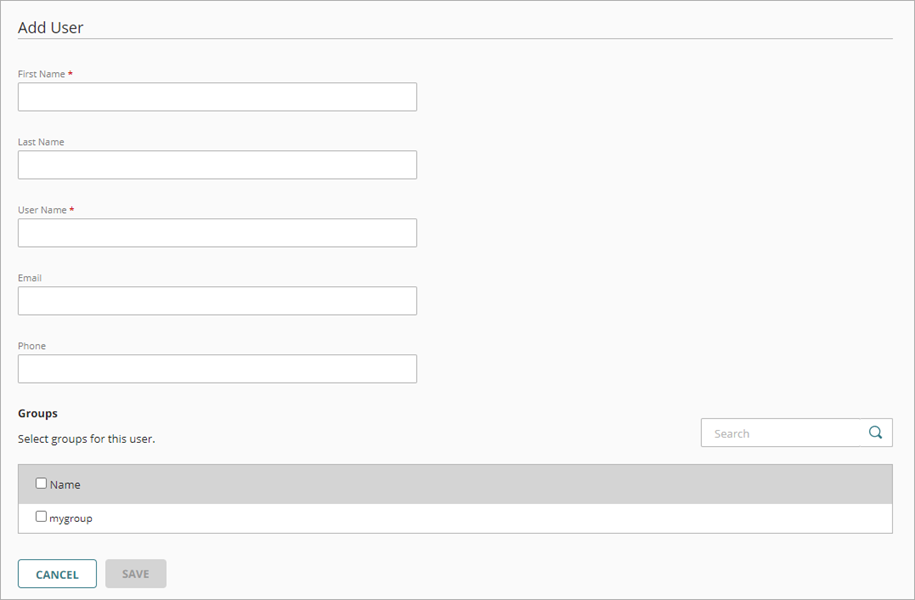Click the SAVE button
This screenshot has height=600, width=915.
[135, 574]
